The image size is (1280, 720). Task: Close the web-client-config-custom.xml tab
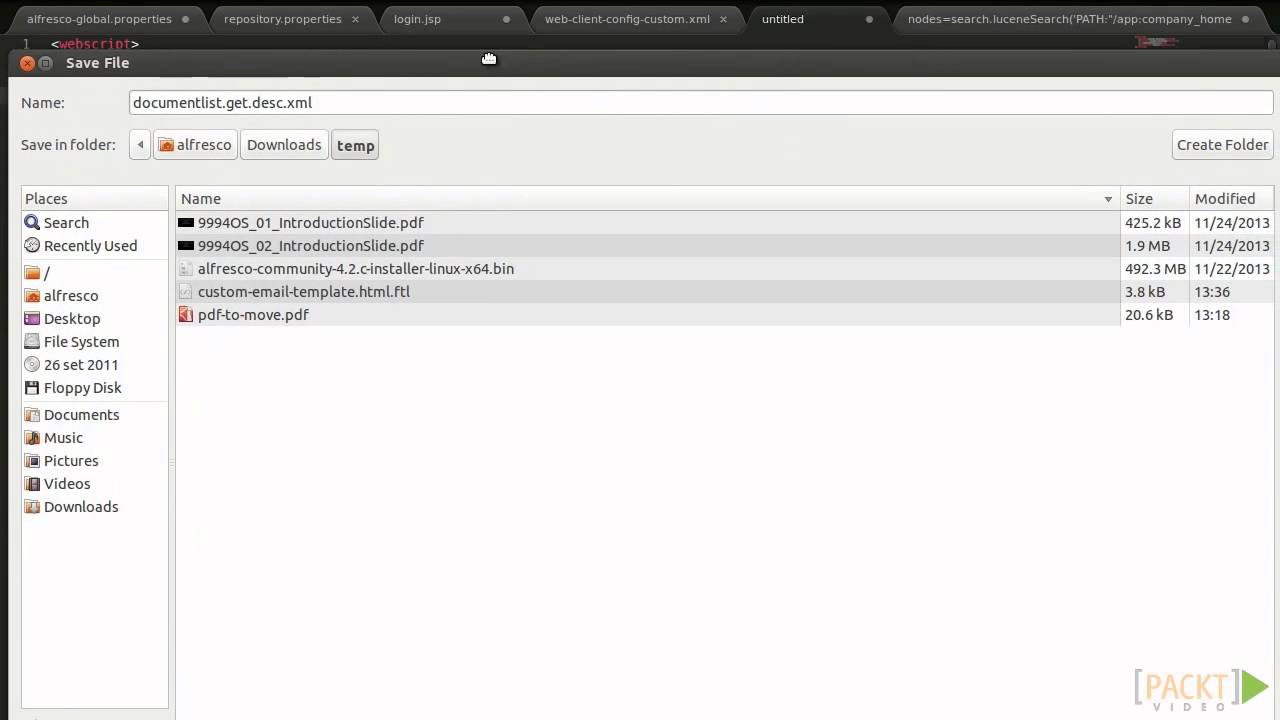pos(723,19)
